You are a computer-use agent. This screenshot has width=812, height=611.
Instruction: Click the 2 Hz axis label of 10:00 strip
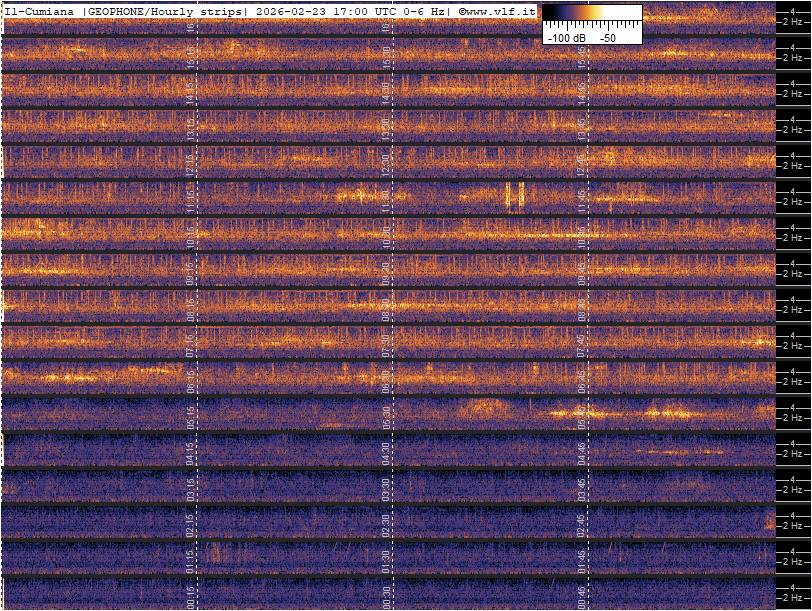[794, 238]
